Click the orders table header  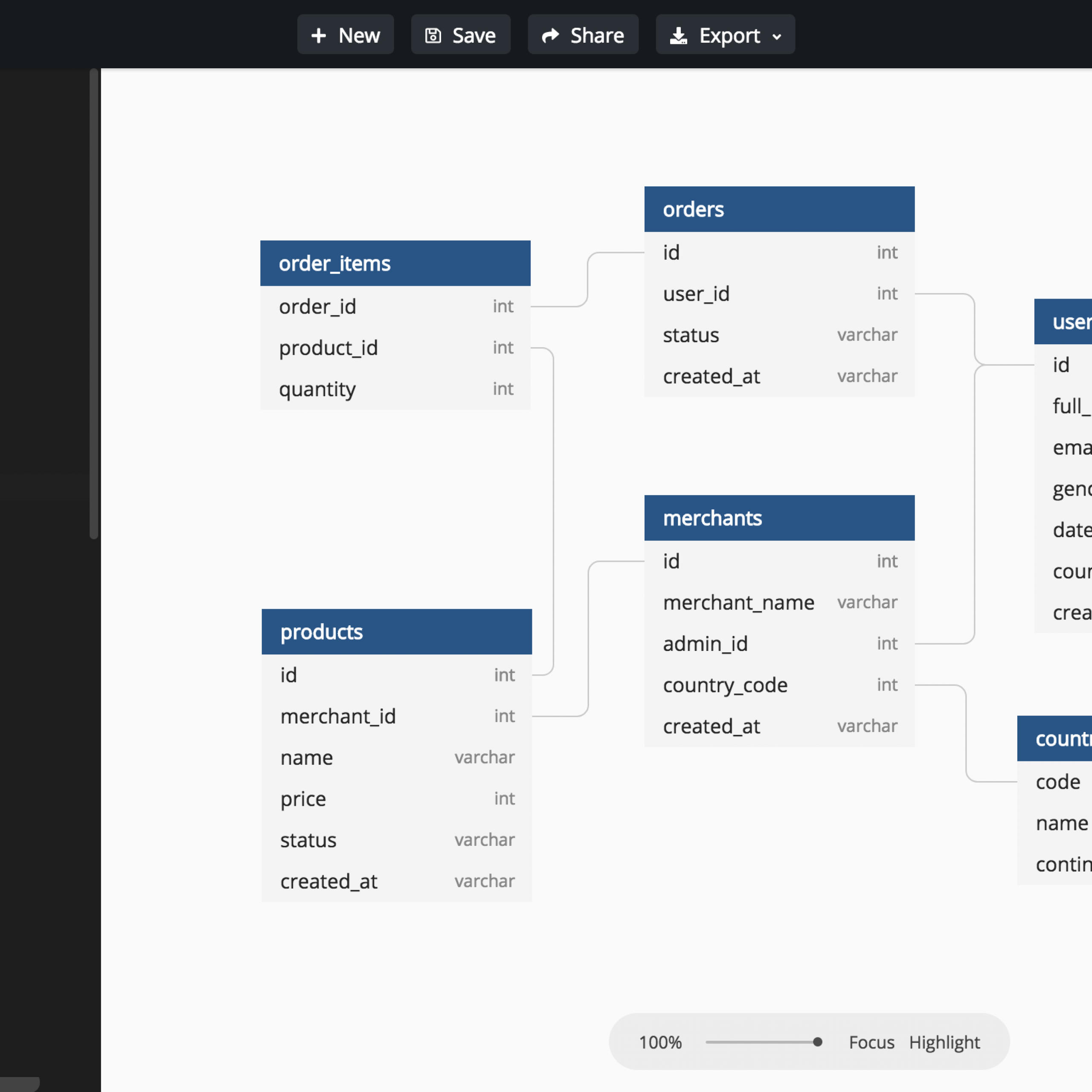tap(778, 209)
